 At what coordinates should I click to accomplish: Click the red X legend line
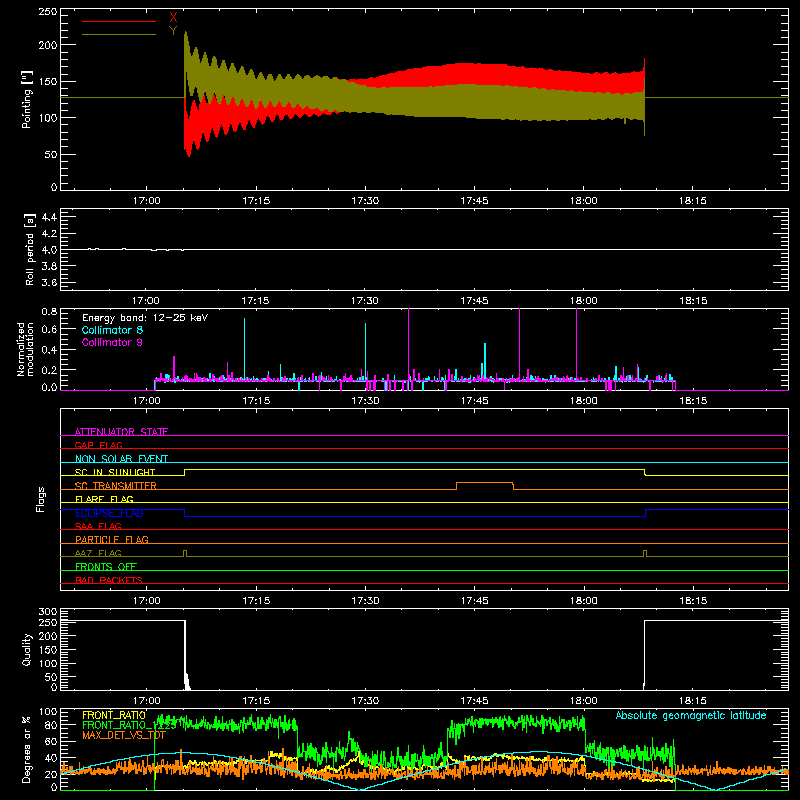point(119,21)
